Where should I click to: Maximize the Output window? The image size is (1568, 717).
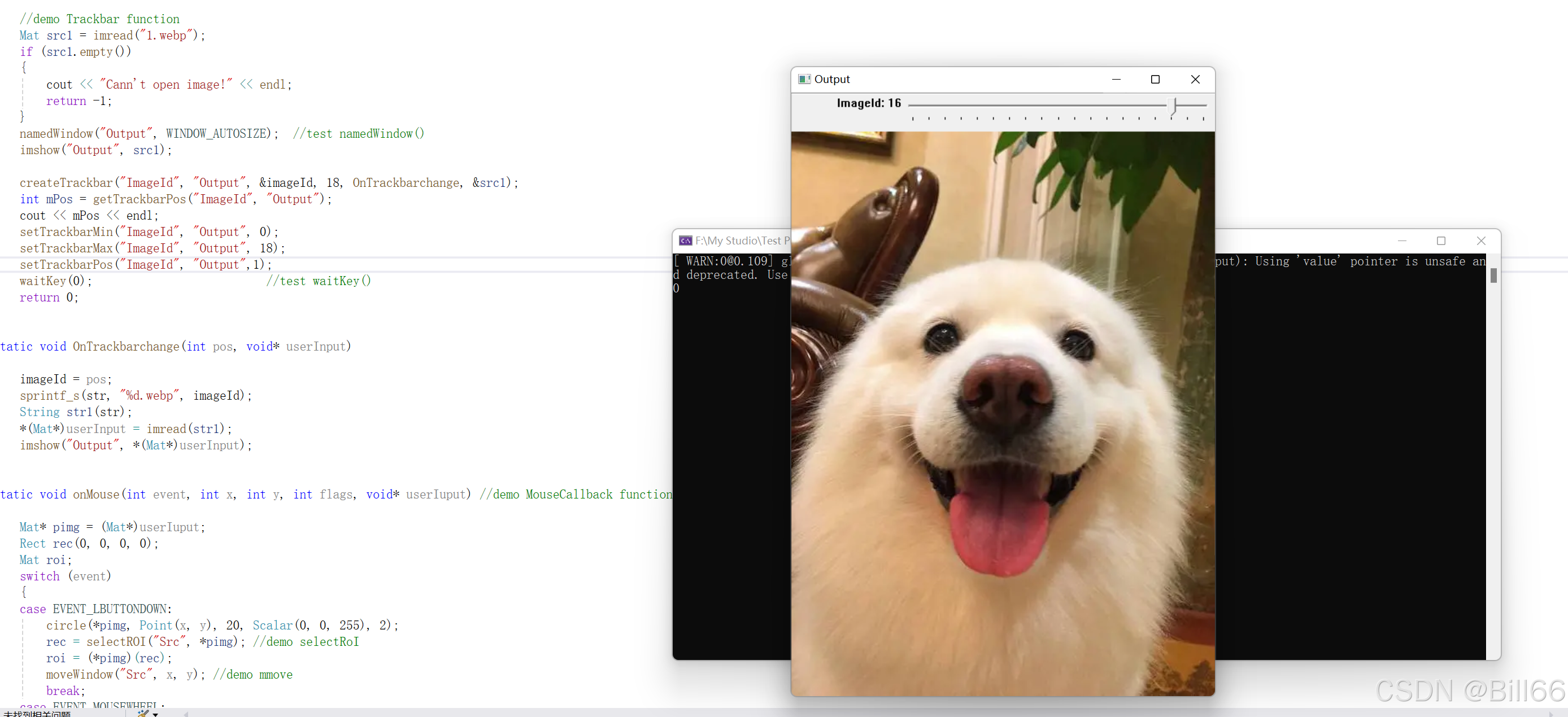1155,79
